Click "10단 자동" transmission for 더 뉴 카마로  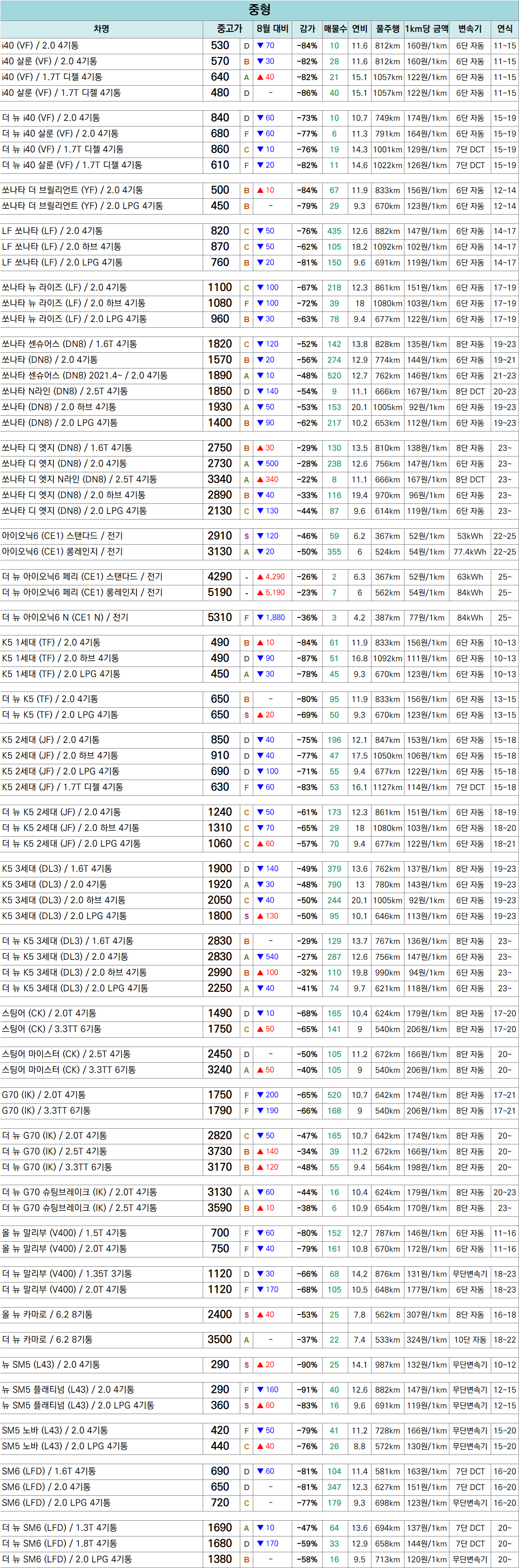(x=470, y=1340)
